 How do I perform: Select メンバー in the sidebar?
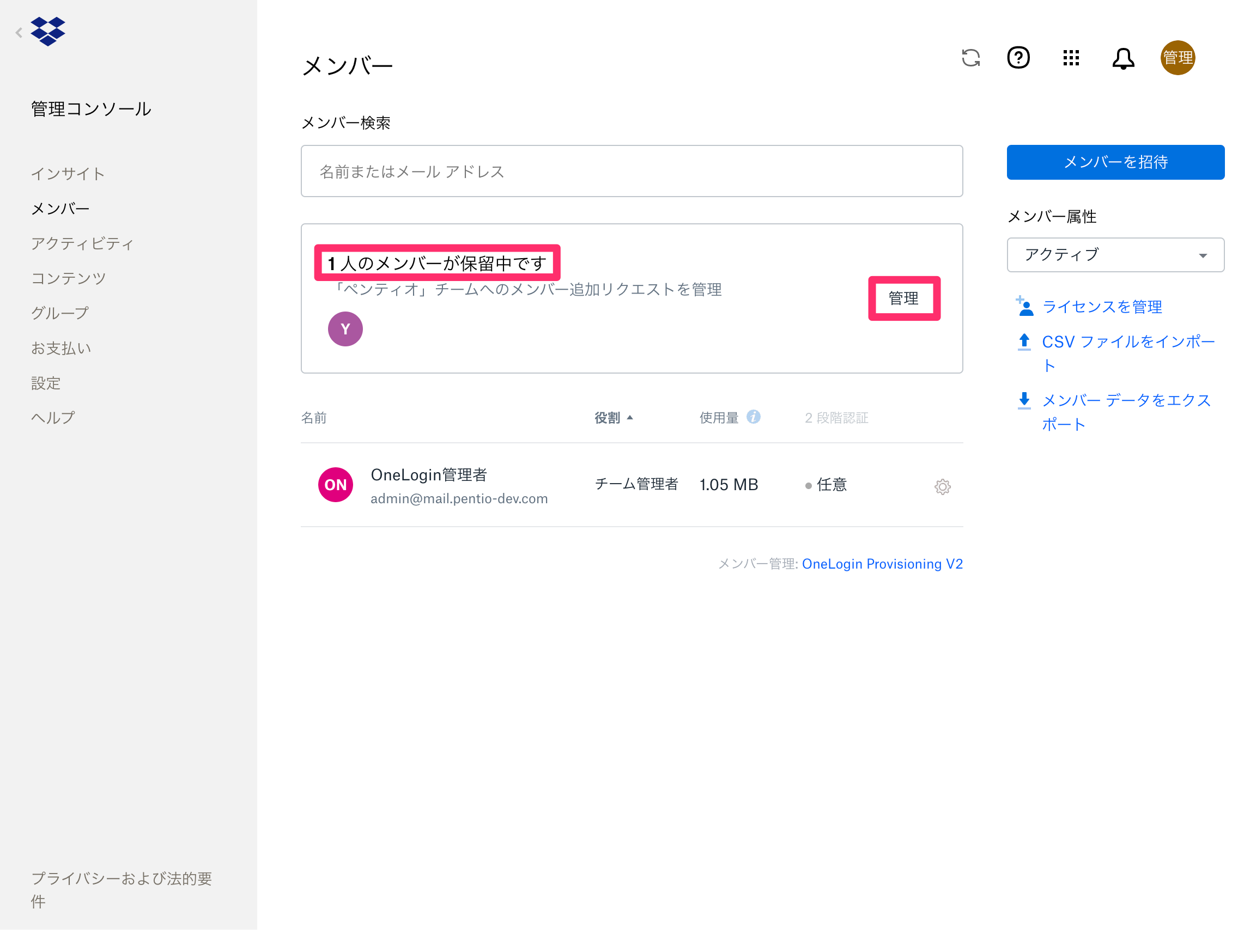click(x=60, y=209)
